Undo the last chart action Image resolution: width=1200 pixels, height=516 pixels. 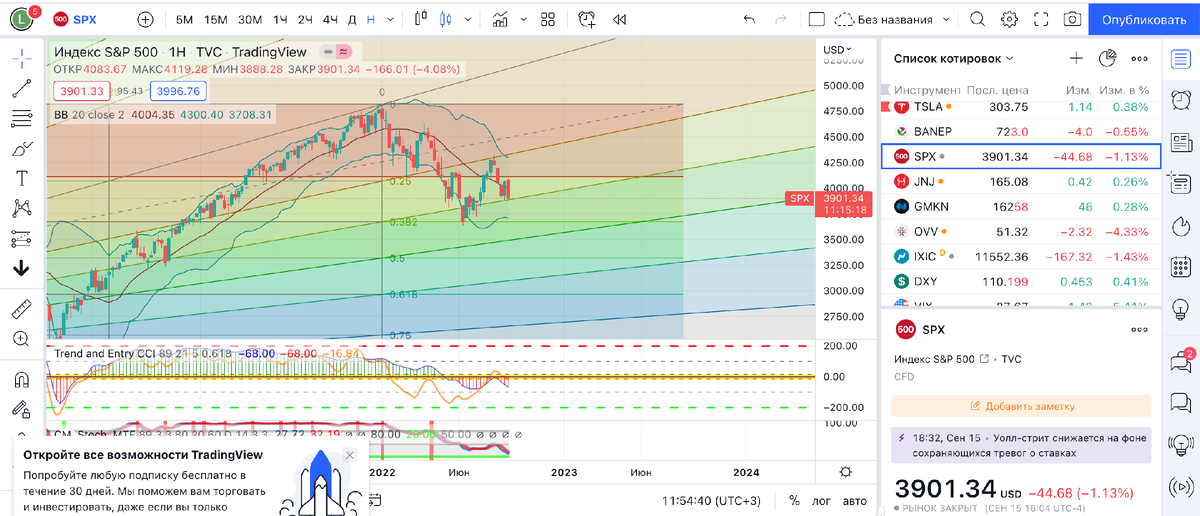click(749, 19)
